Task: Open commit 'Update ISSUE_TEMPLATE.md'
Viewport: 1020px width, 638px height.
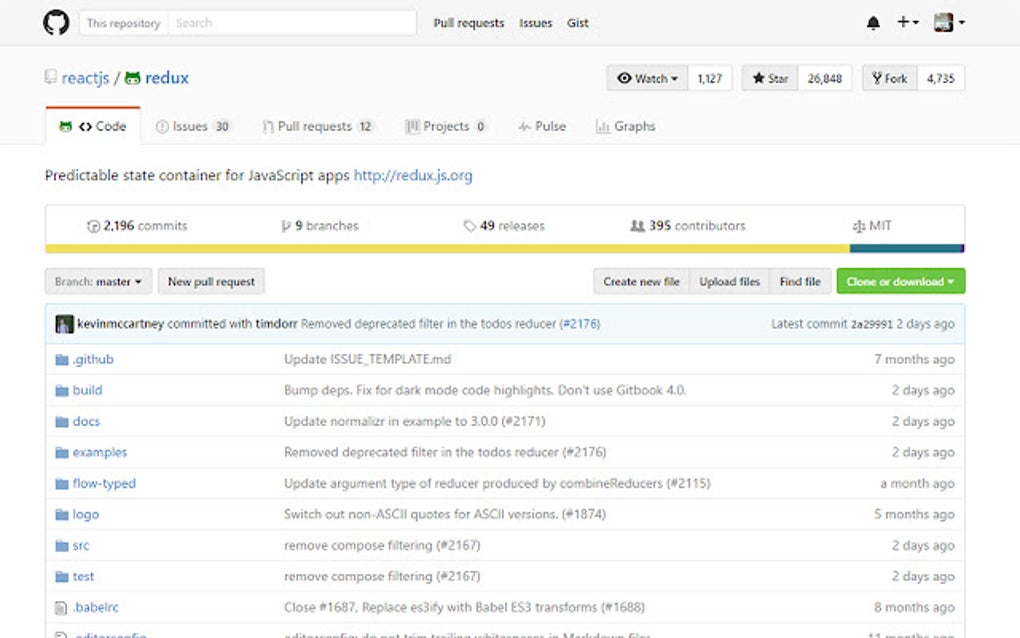Action: [x=368, y=359]
